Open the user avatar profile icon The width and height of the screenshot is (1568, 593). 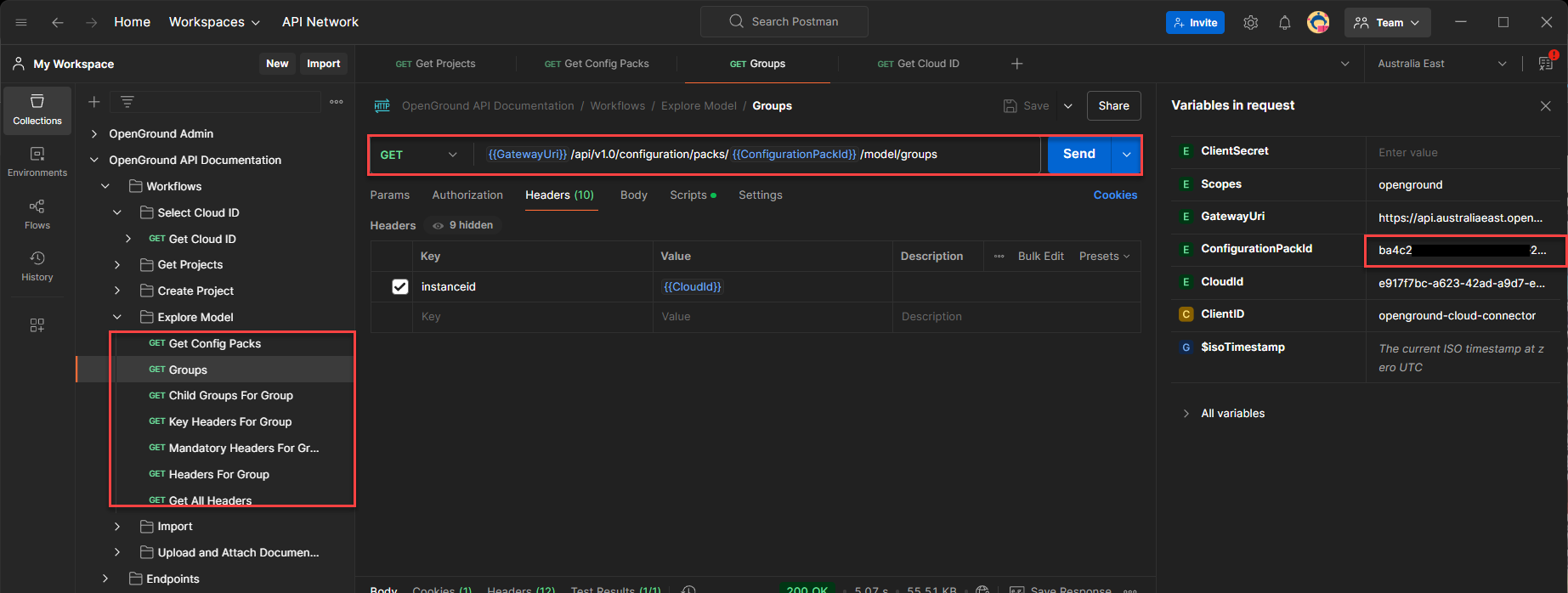(1318, 23)
